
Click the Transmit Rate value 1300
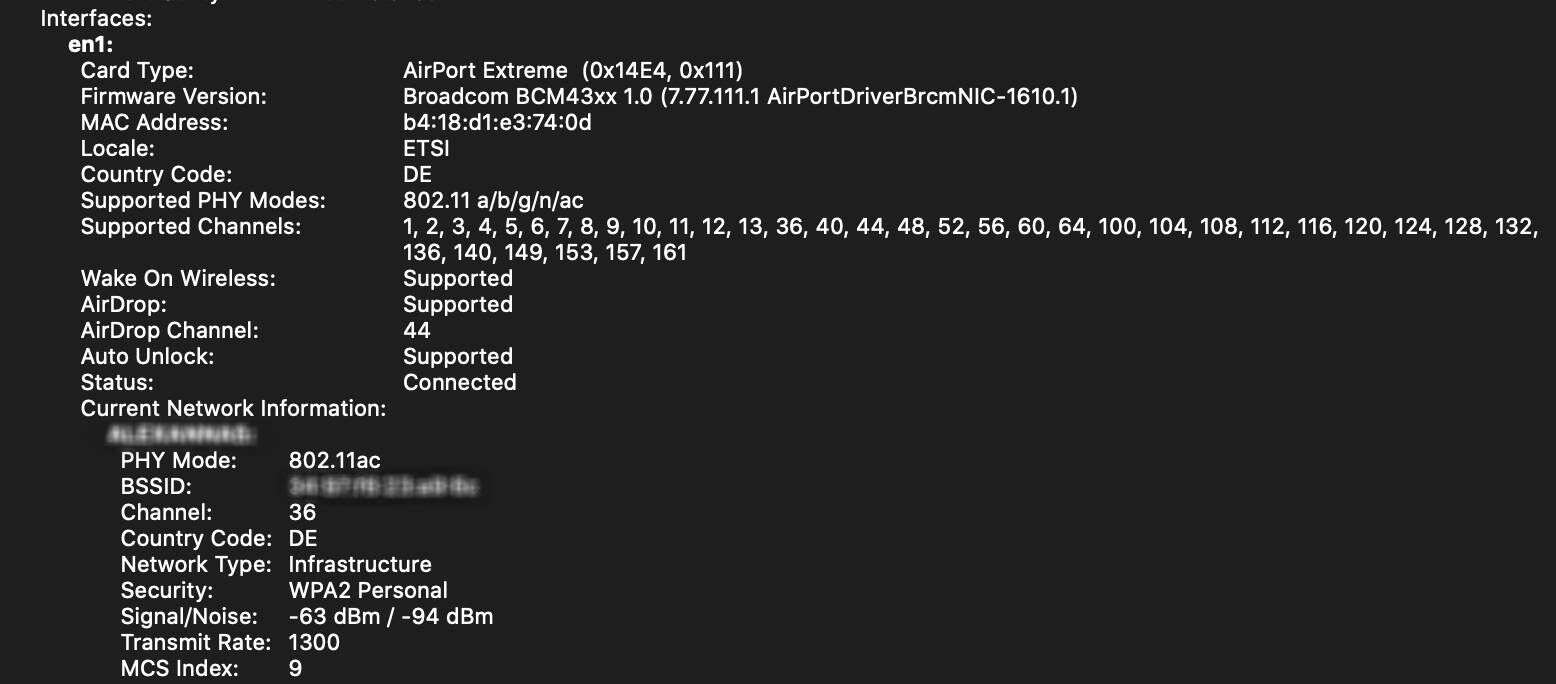tap(314, 643)
